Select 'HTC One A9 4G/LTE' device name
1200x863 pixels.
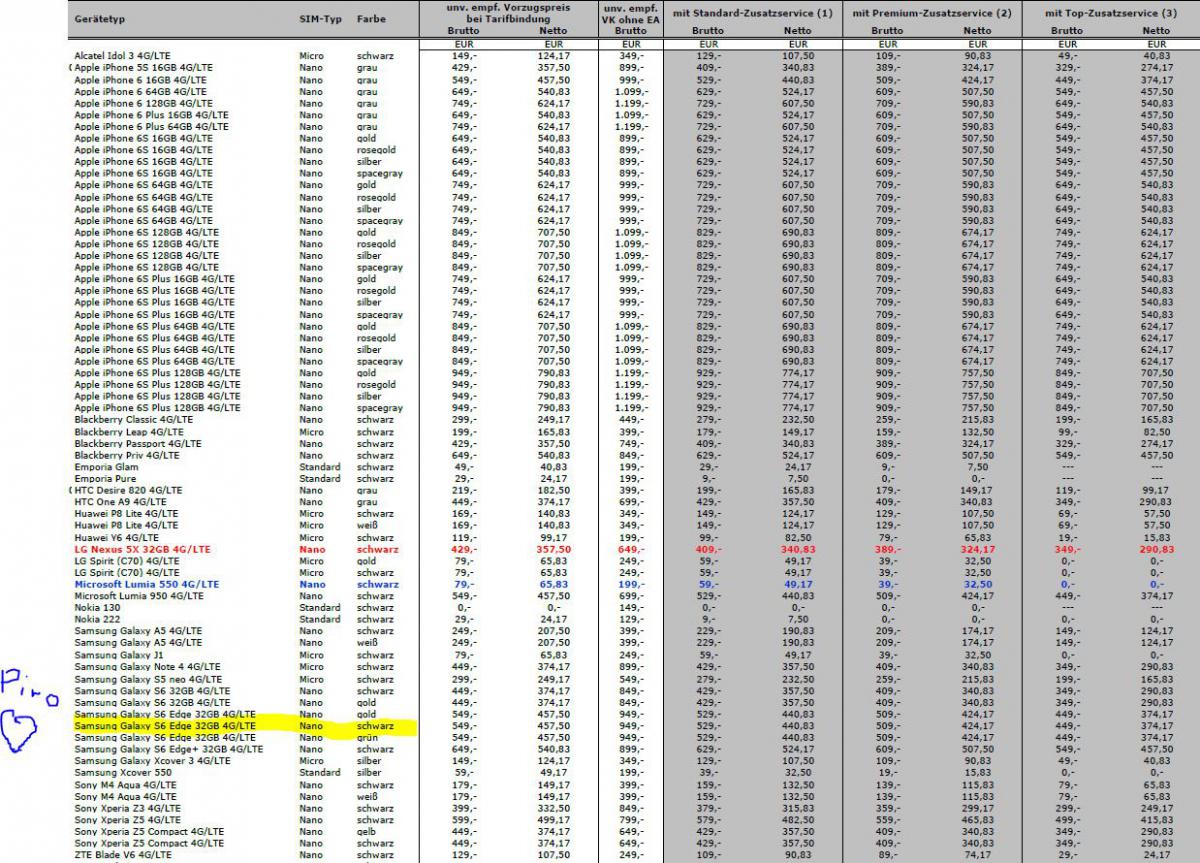(120, 502)
